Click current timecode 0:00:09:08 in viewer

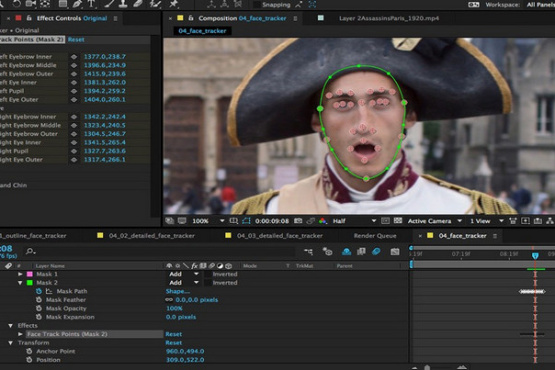click(272, 221)
